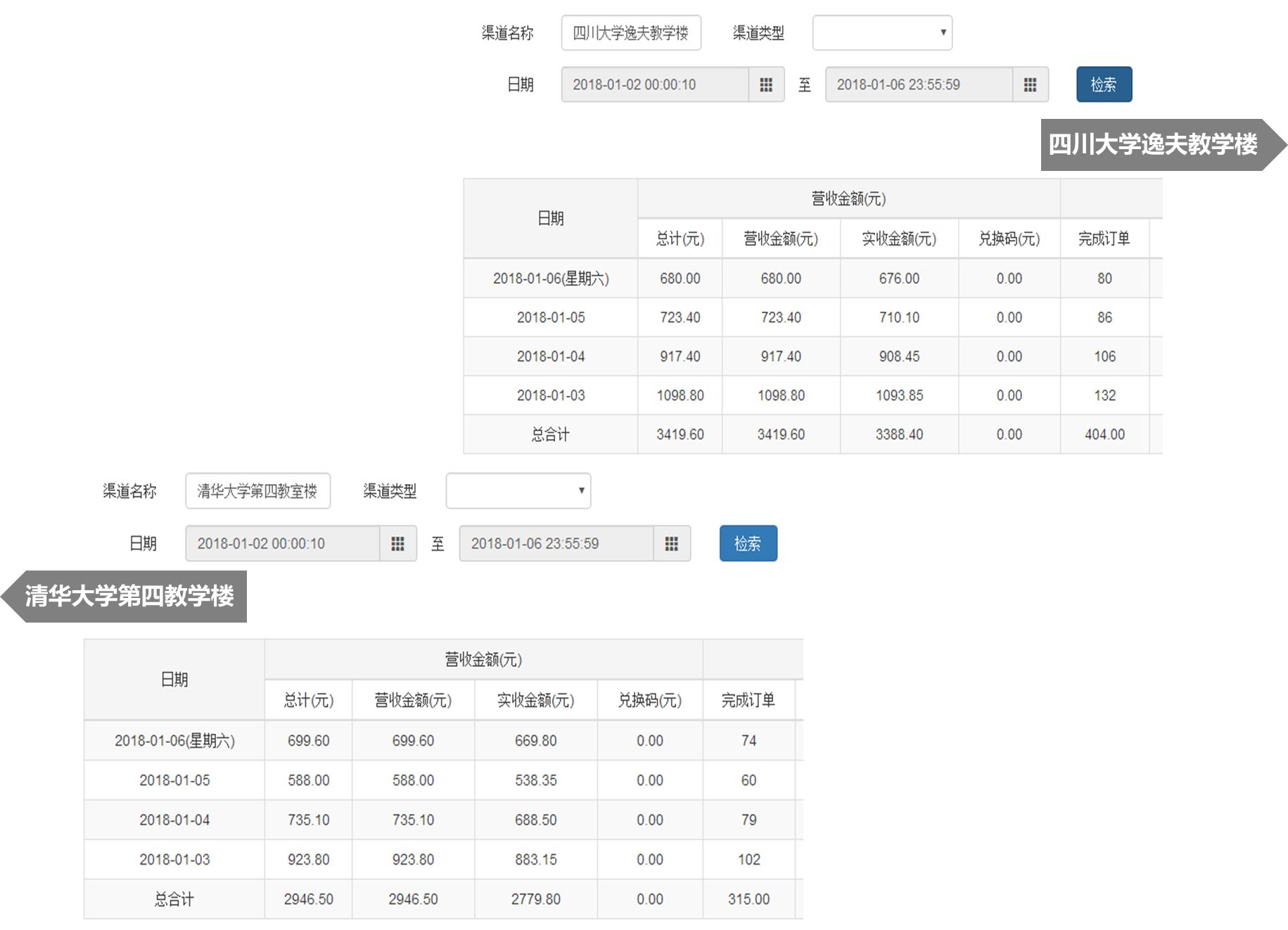Click 总合计 label in the 2946.50 row

pos(174,899)
